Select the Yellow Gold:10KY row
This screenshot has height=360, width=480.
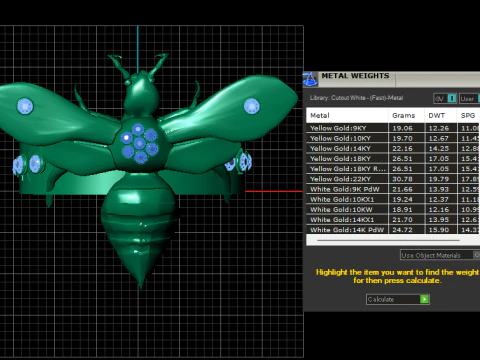click(393, 138)
